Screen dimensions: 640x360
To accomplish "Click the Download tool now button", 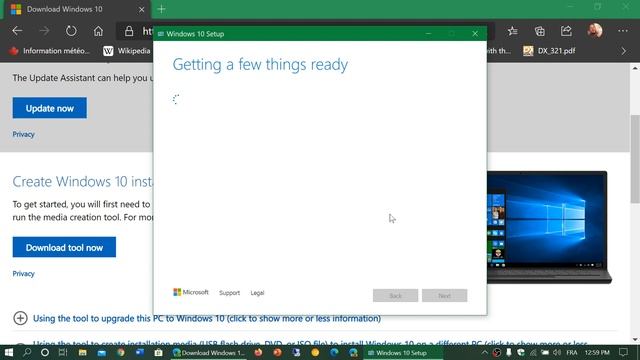I will click(x=64, y=247).
